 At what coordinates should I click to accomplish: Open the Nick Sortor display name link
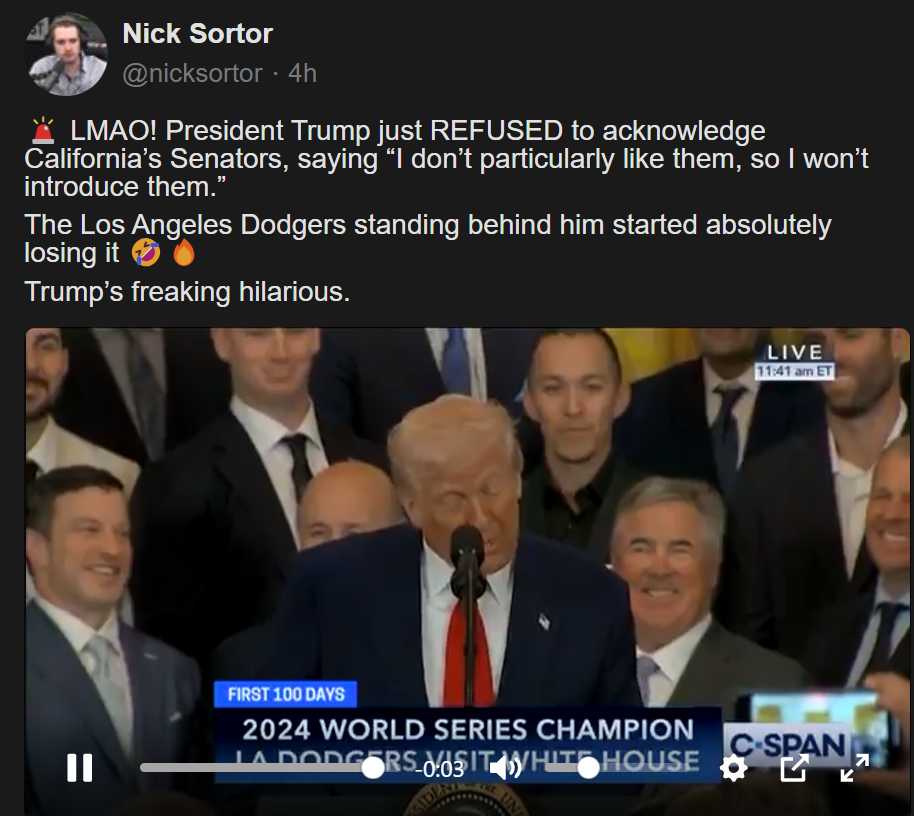click(197, 34)
